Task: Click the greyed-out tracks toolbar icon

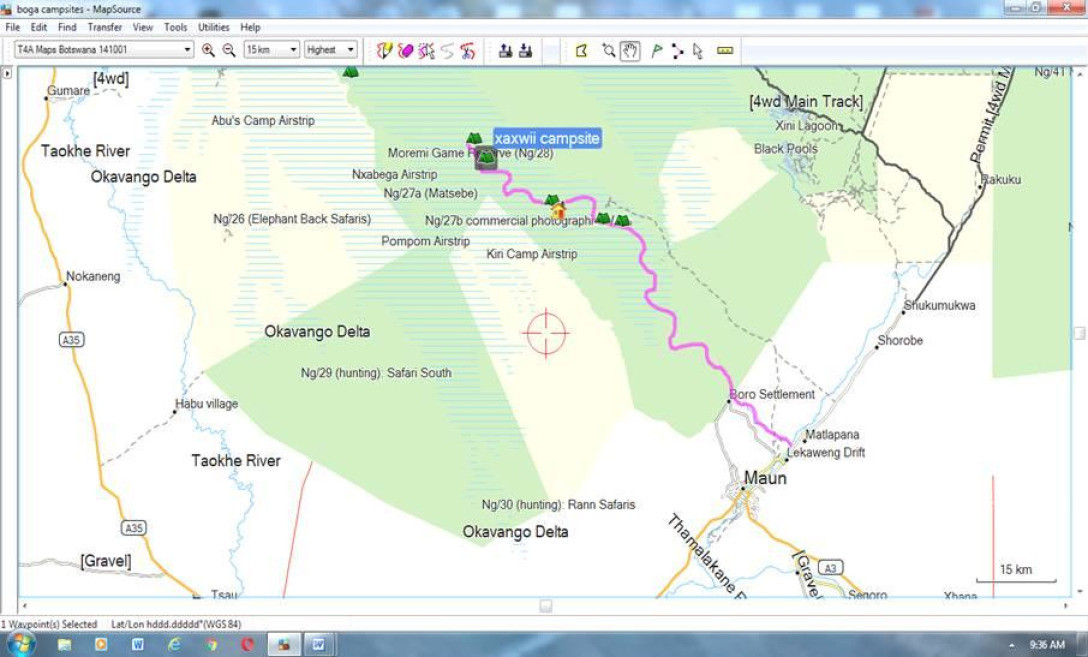Action: (x=447, y=51)
